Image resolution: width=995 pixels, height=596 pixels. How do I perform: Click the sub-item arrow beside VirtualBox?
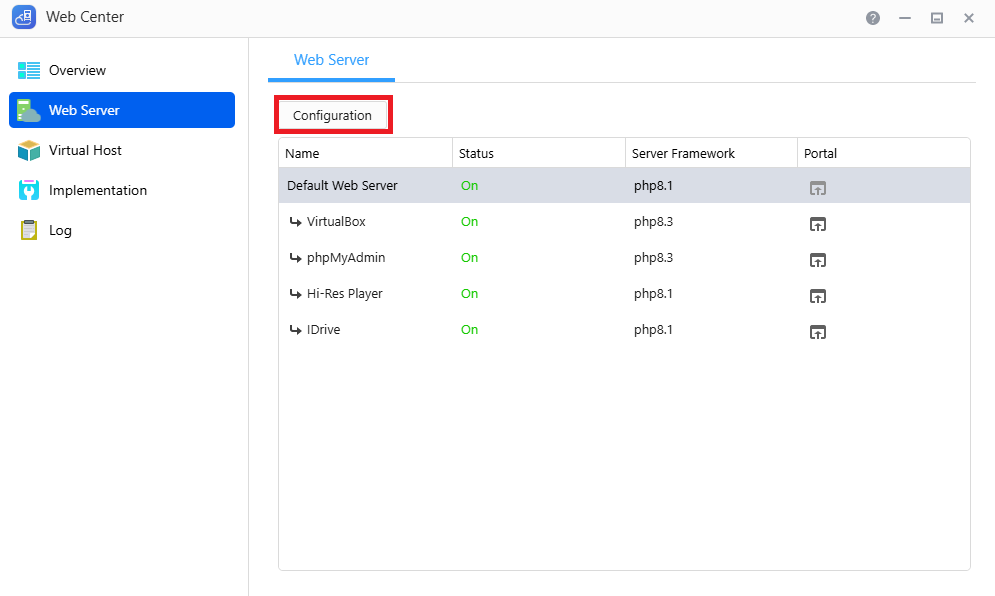tap(295, 222)
